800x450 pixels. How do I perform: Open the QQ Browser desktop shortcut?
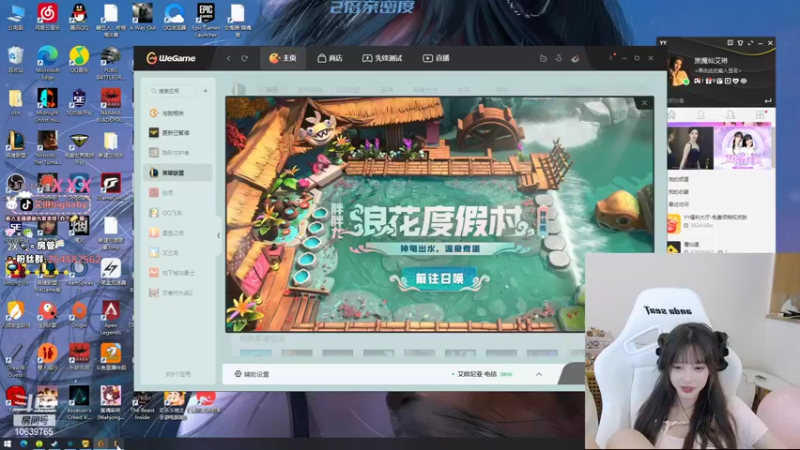pyautogui.click(x=174, y=17)
